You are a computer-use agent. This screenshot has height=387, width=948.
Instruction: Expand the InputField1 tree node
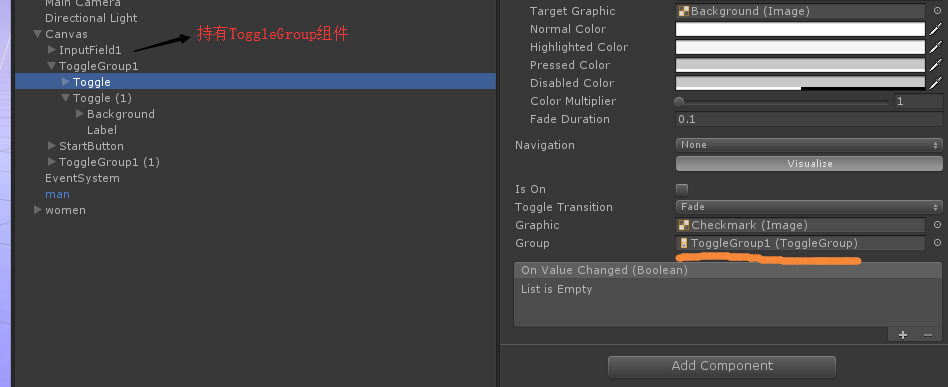tap(52, 50)
